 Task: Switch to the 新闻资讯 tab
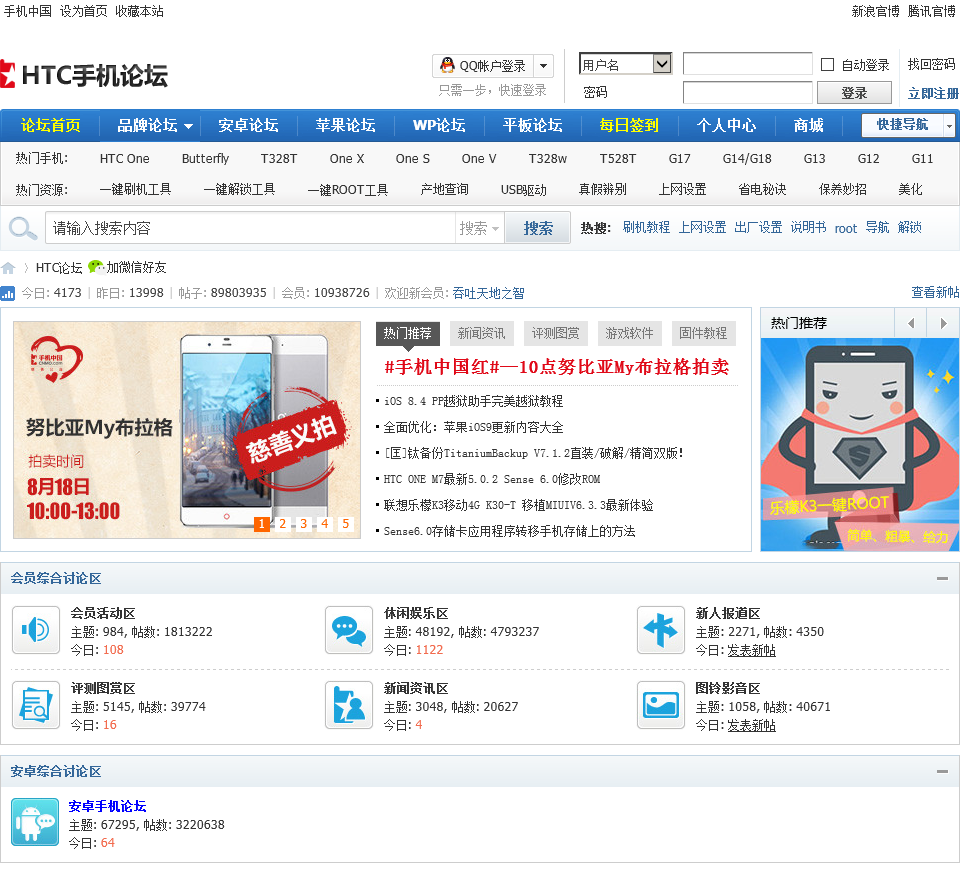coord(481,333)
